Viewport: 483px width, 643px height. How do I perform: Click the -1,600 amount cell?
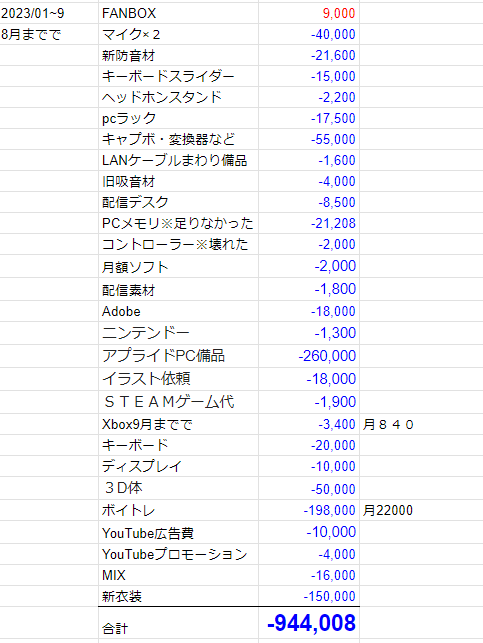tap(309, 160)
